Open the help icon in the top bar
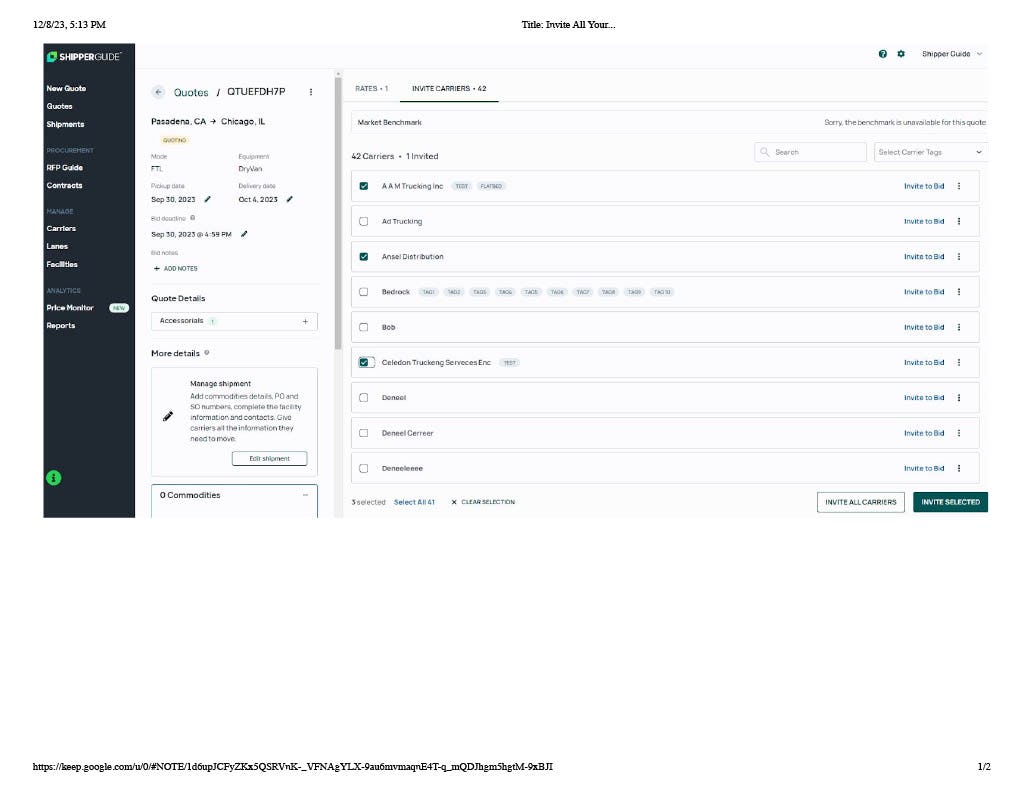Viewport: 1024px width, 791px height. coord(882,54)
